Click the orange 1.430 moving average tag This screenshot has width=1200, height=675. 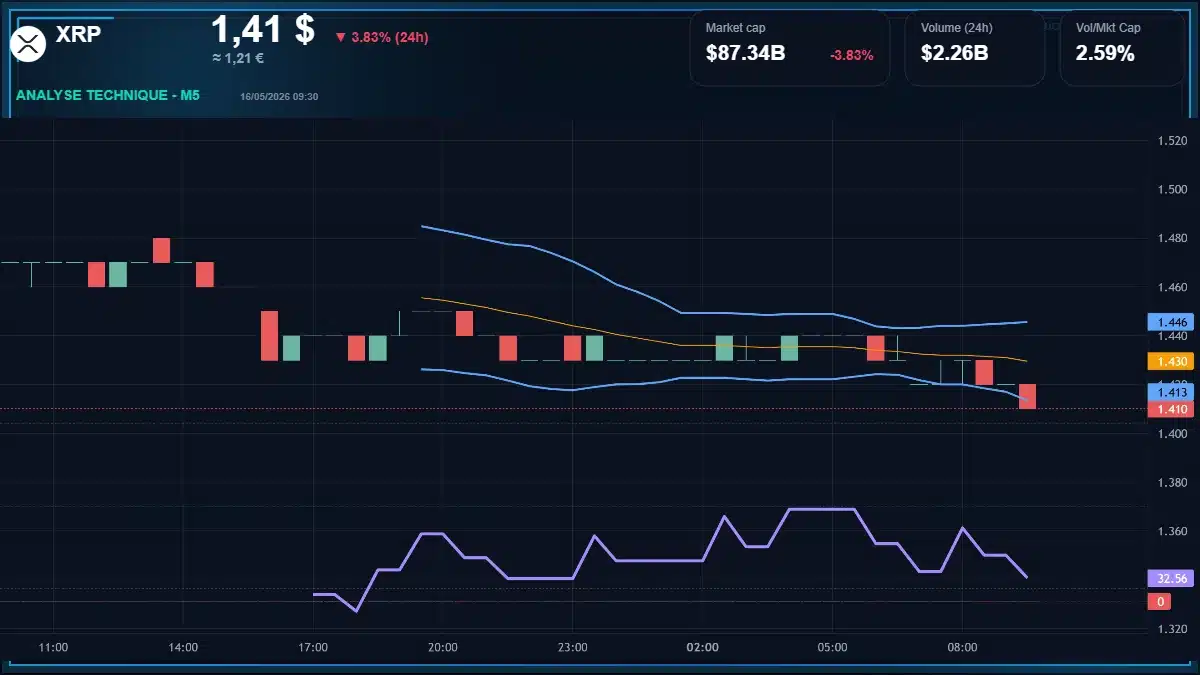point(1172,361)
